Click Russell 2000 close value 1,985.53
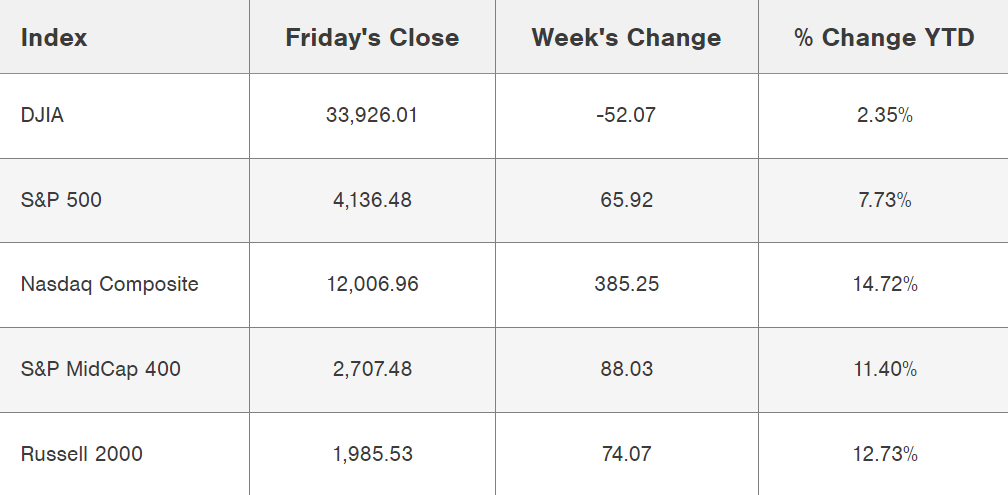 372,454
